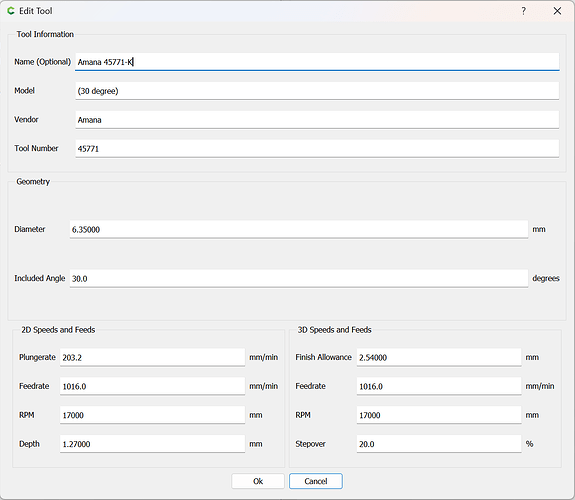
Task: Select the Model text field
Action: (317, 91)
